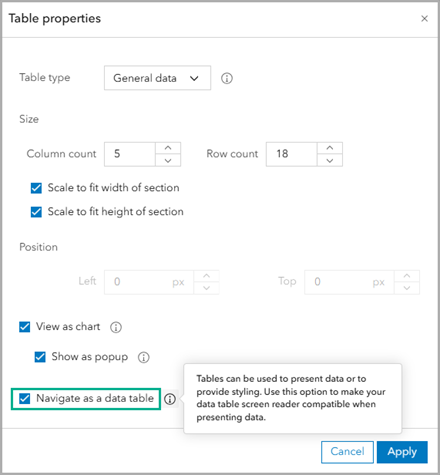Click the Position section label

point(38,247)
